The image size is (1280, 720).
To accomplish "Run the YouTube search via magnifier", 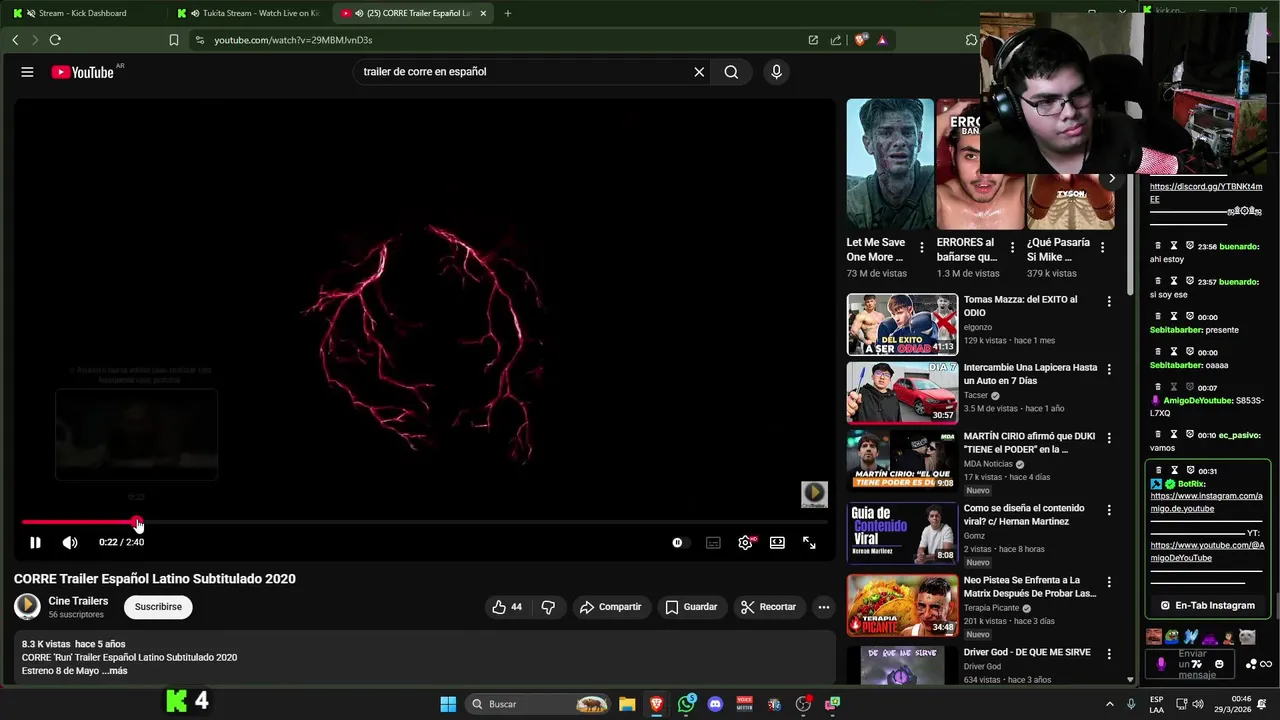I will pyautogui.click(x=731, y=72).
